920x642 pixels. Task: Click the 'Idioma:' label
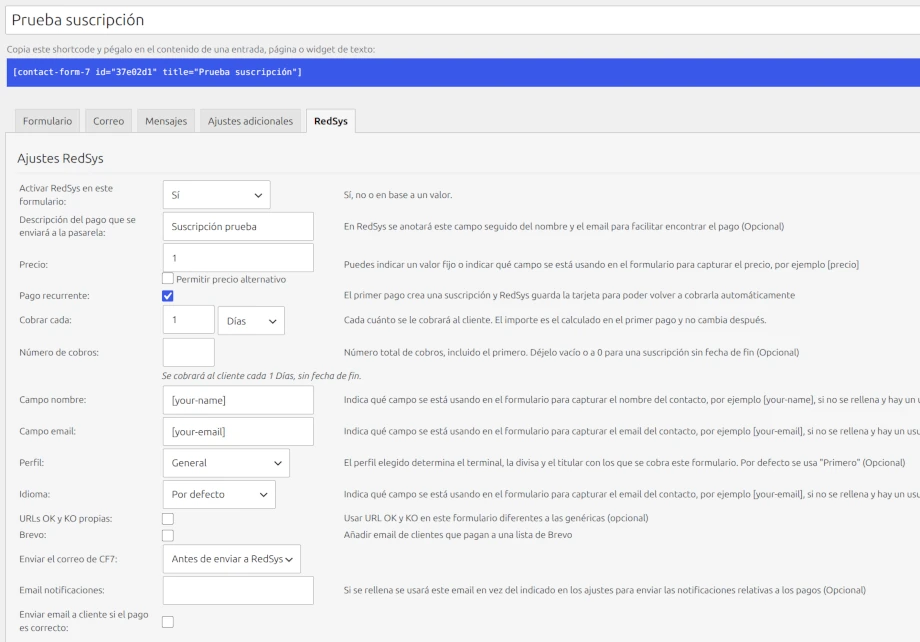(35, 494)
